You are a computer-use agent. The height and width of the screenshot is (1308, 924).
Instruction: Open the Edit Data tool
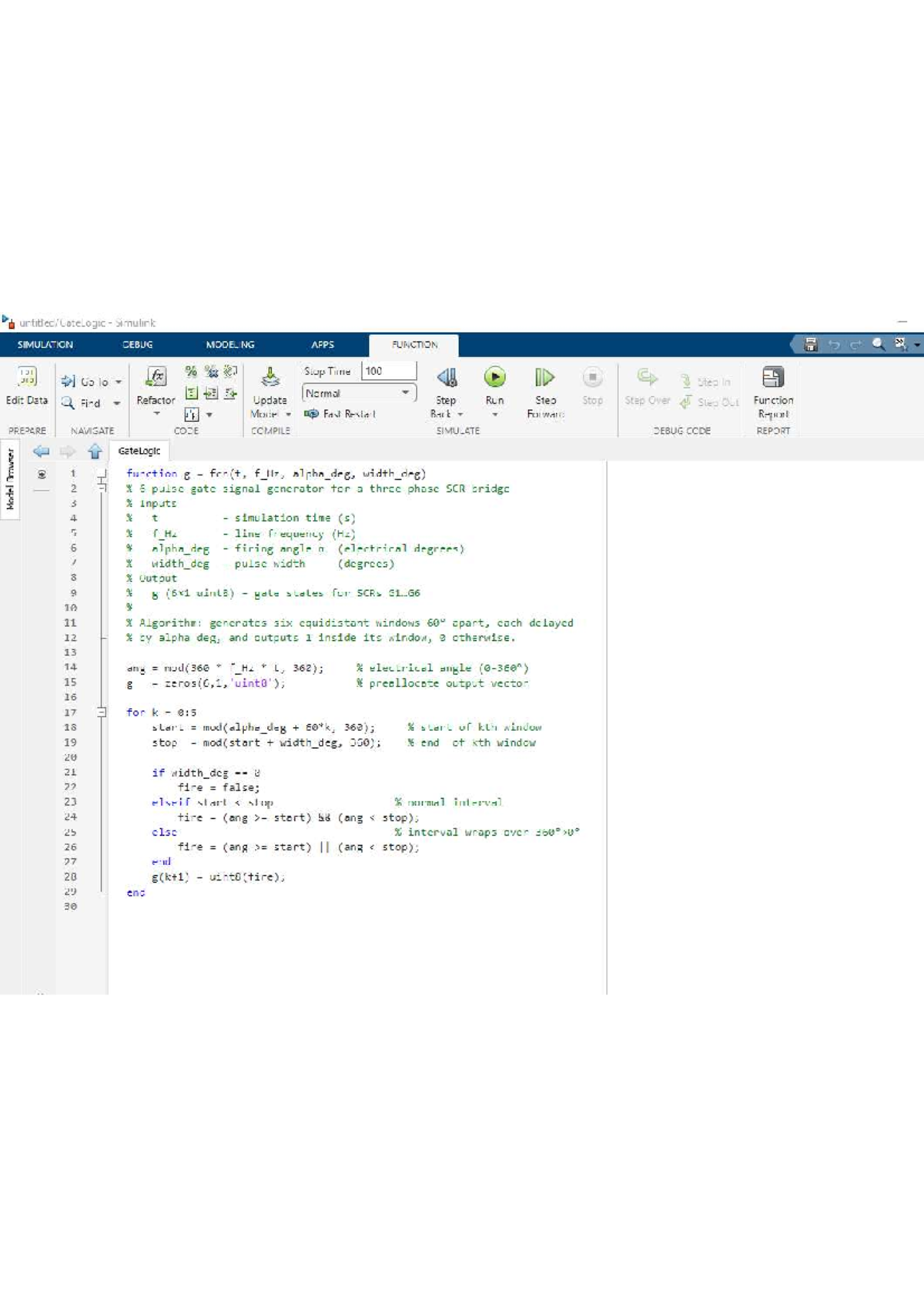27,385
